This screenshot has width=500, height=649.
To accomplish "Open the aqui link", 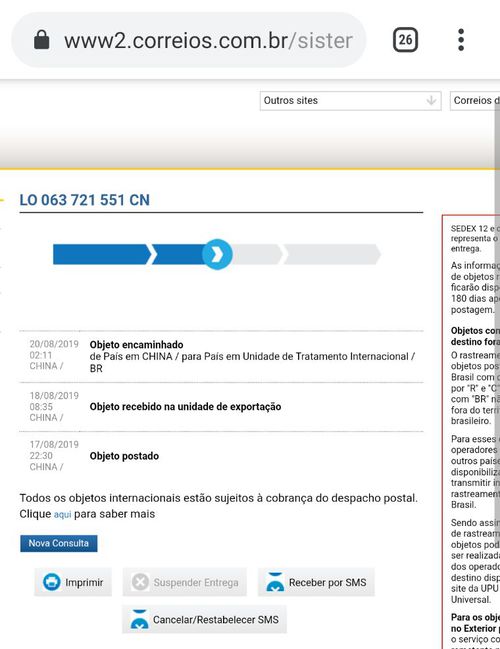I will point(62,514).
